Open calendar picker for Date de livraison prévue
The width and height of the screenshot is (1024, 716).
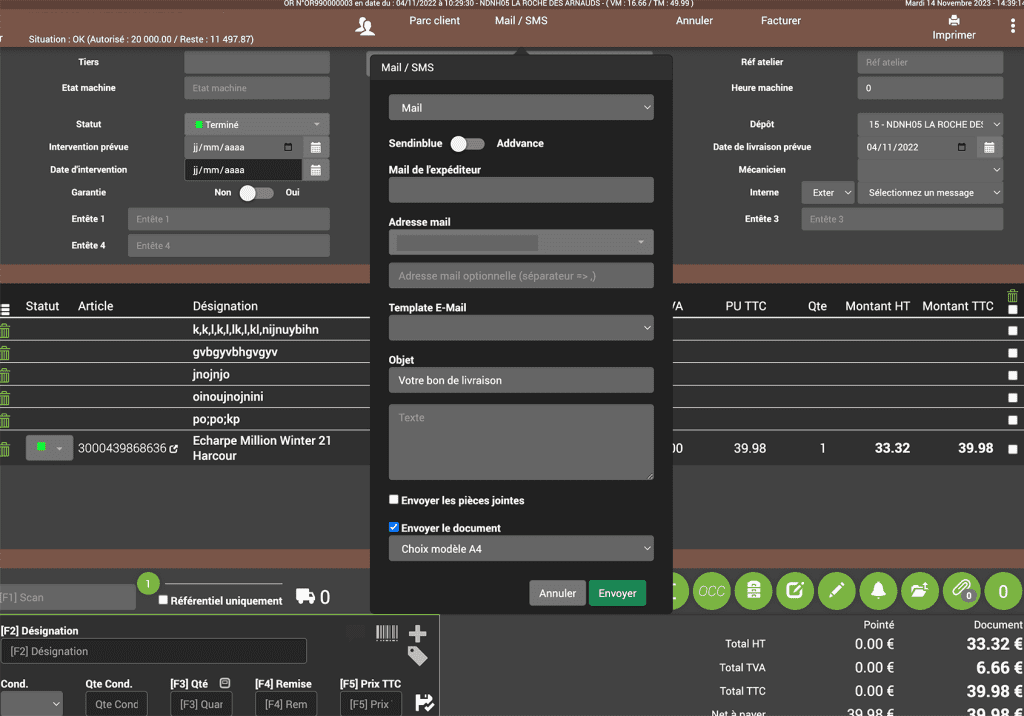point(989,148)
